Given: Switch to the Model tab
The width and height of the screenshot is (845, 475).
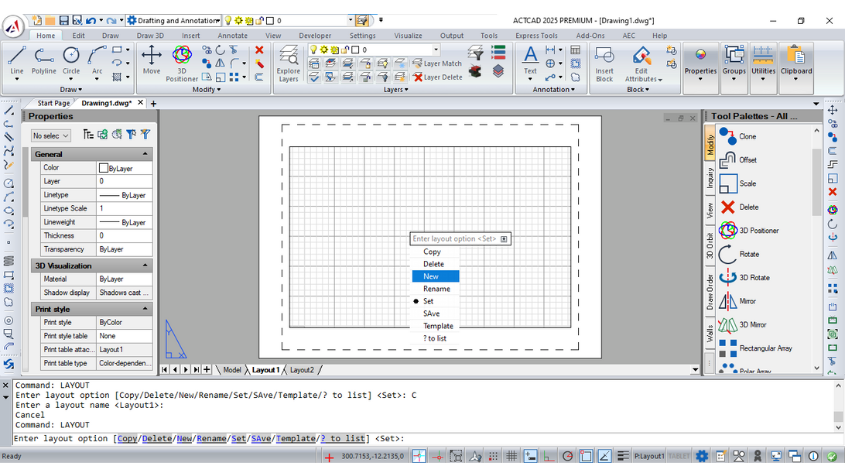Looking at the screenshot, I should click(232, 370).
